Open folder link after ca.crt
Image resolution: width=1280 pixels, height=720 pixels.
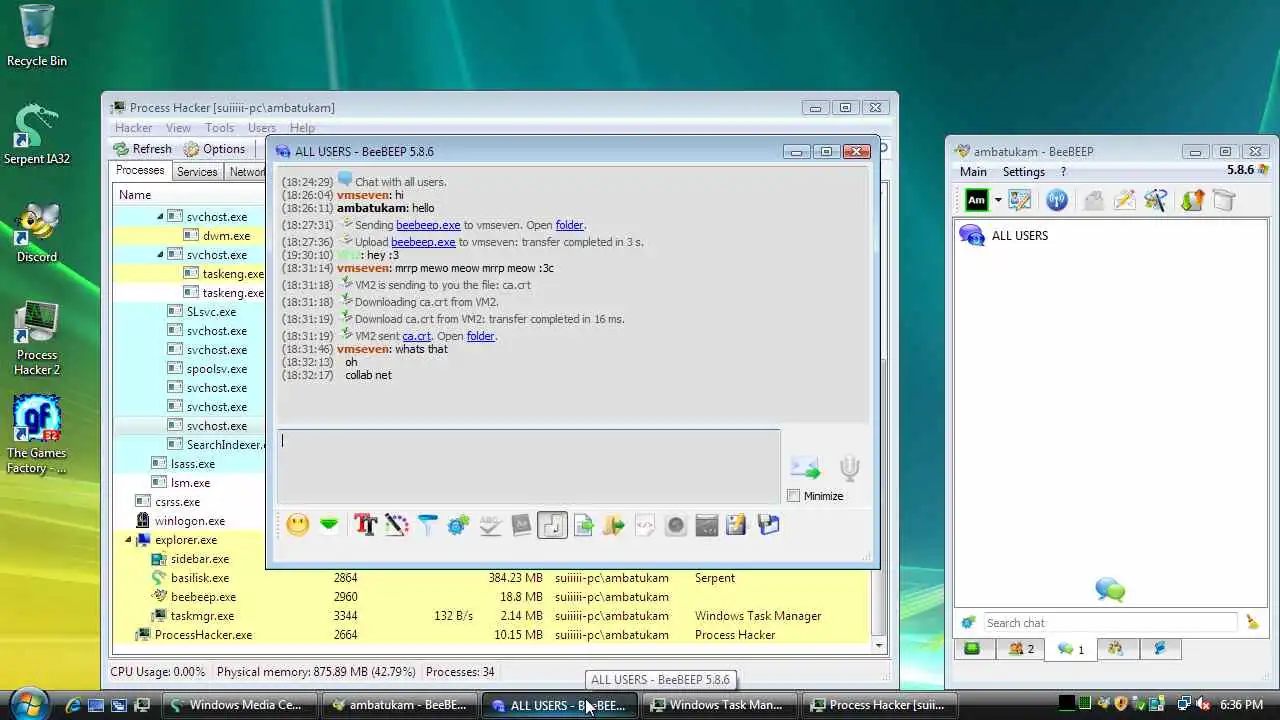[481, 336]
